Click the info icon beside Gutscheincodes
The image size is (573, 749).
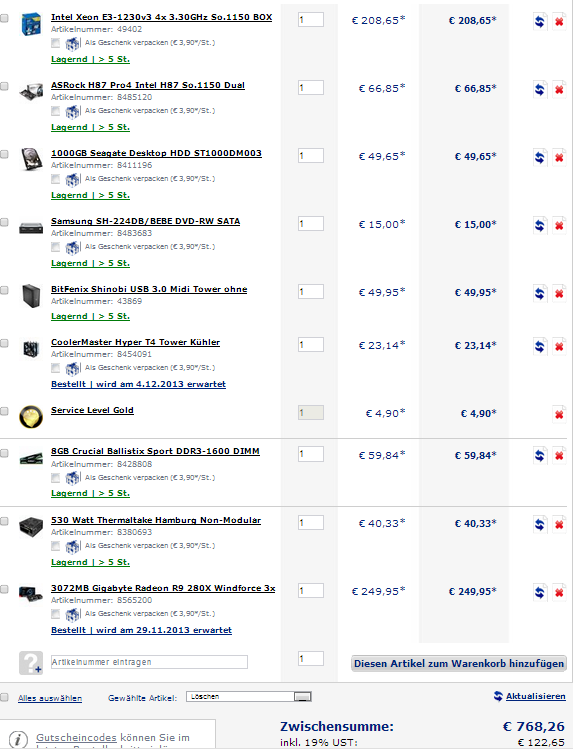[18, 739]
